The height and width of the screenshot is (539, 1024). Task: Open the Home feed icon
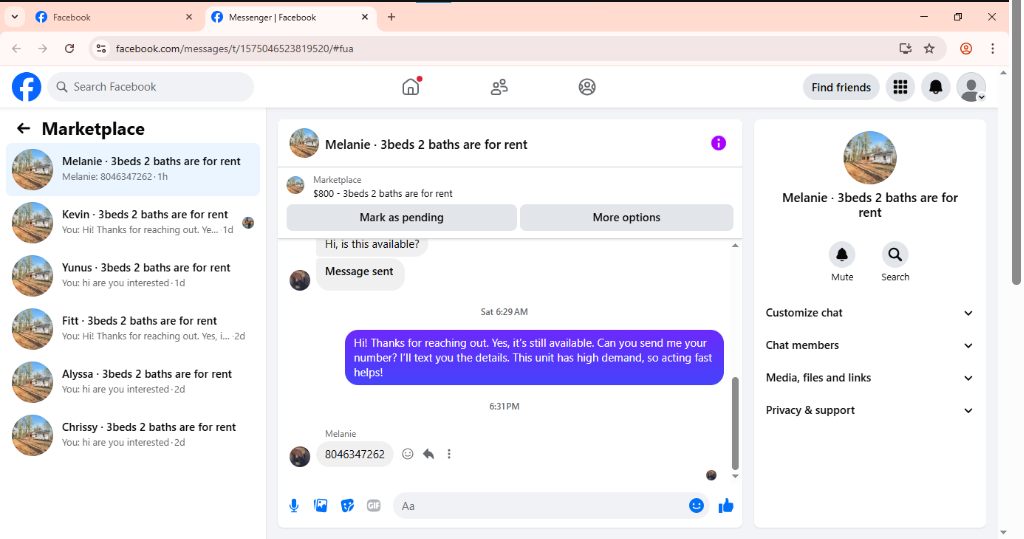click(411, 86)
